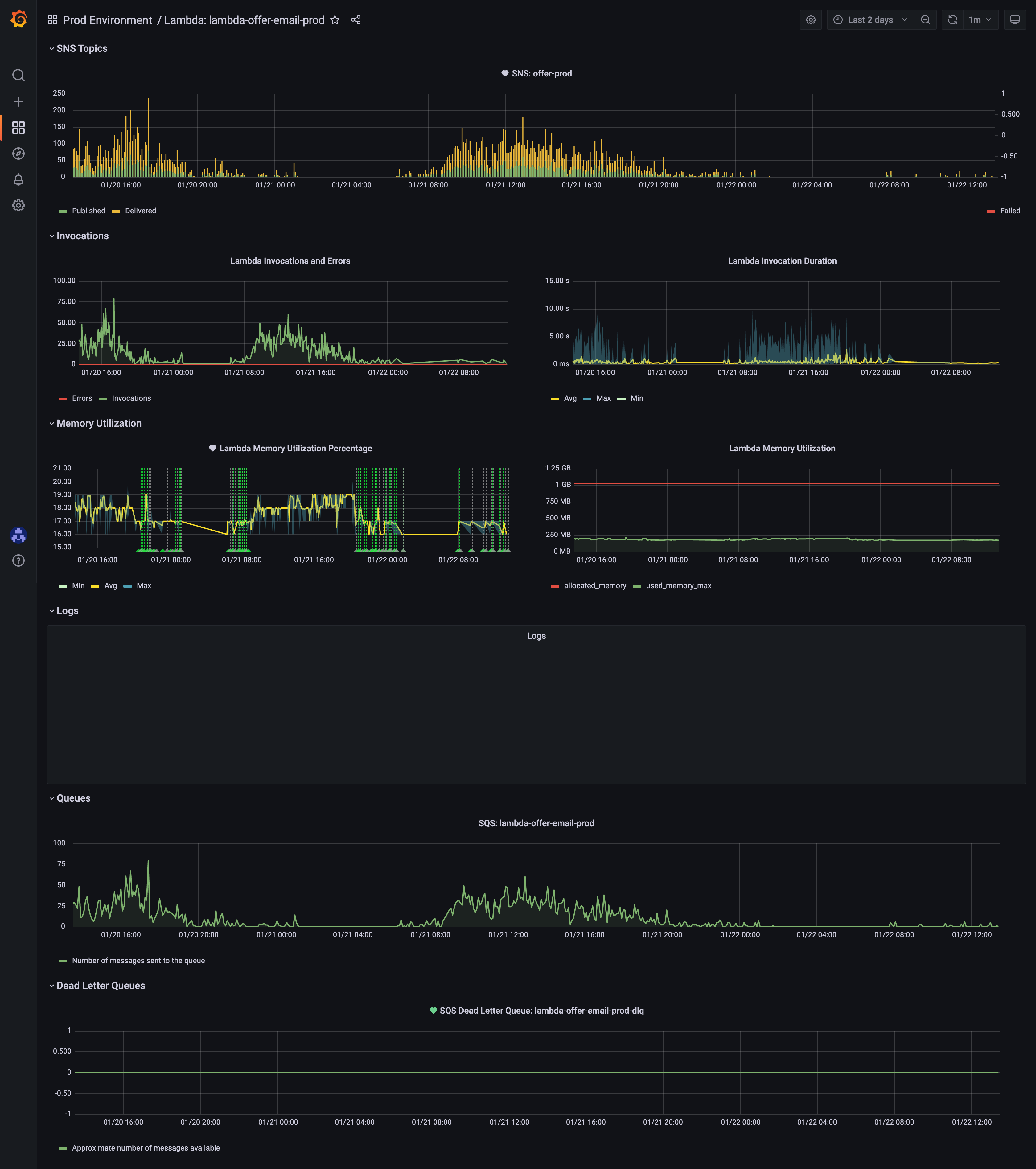The image size is (1036, 1169).
Task: Toggle the Errors series in legend
Action: pyautogui.click(x=82, y=399)
